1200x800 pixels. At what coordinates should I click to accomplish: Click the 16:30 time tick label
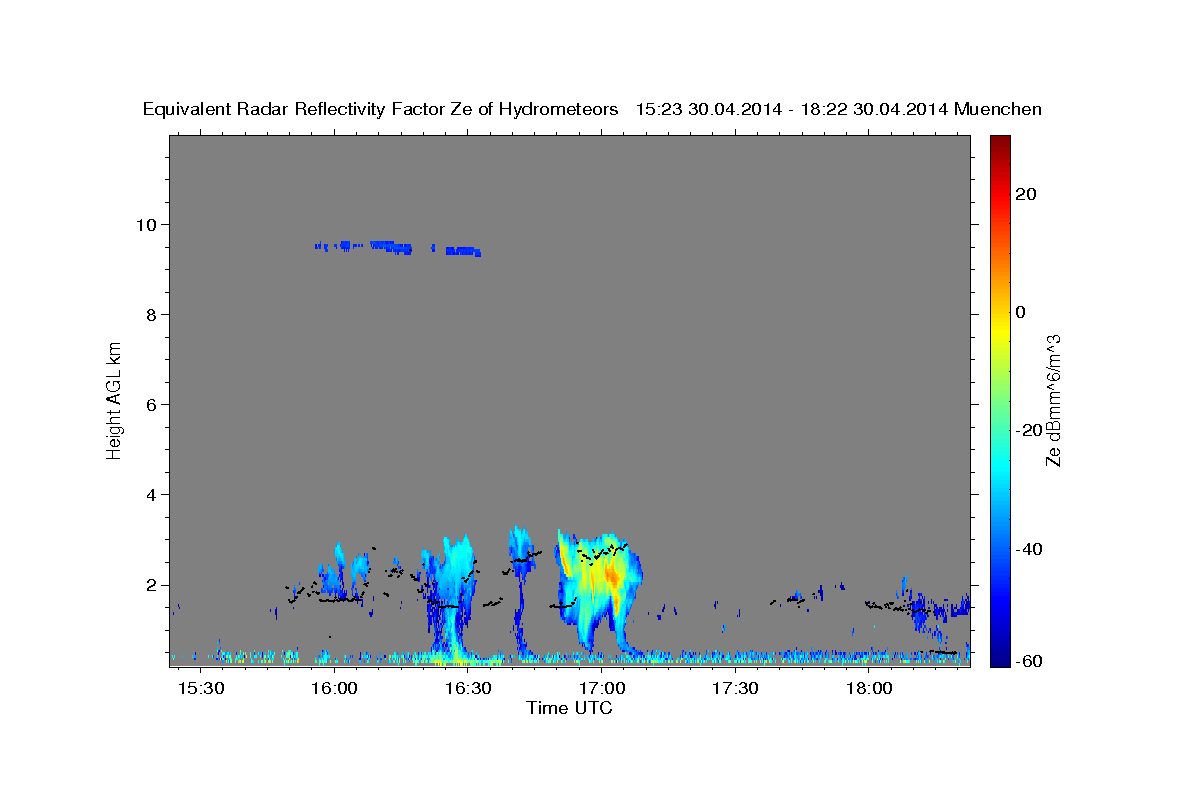pyautogui.click(x=468, y=688)
